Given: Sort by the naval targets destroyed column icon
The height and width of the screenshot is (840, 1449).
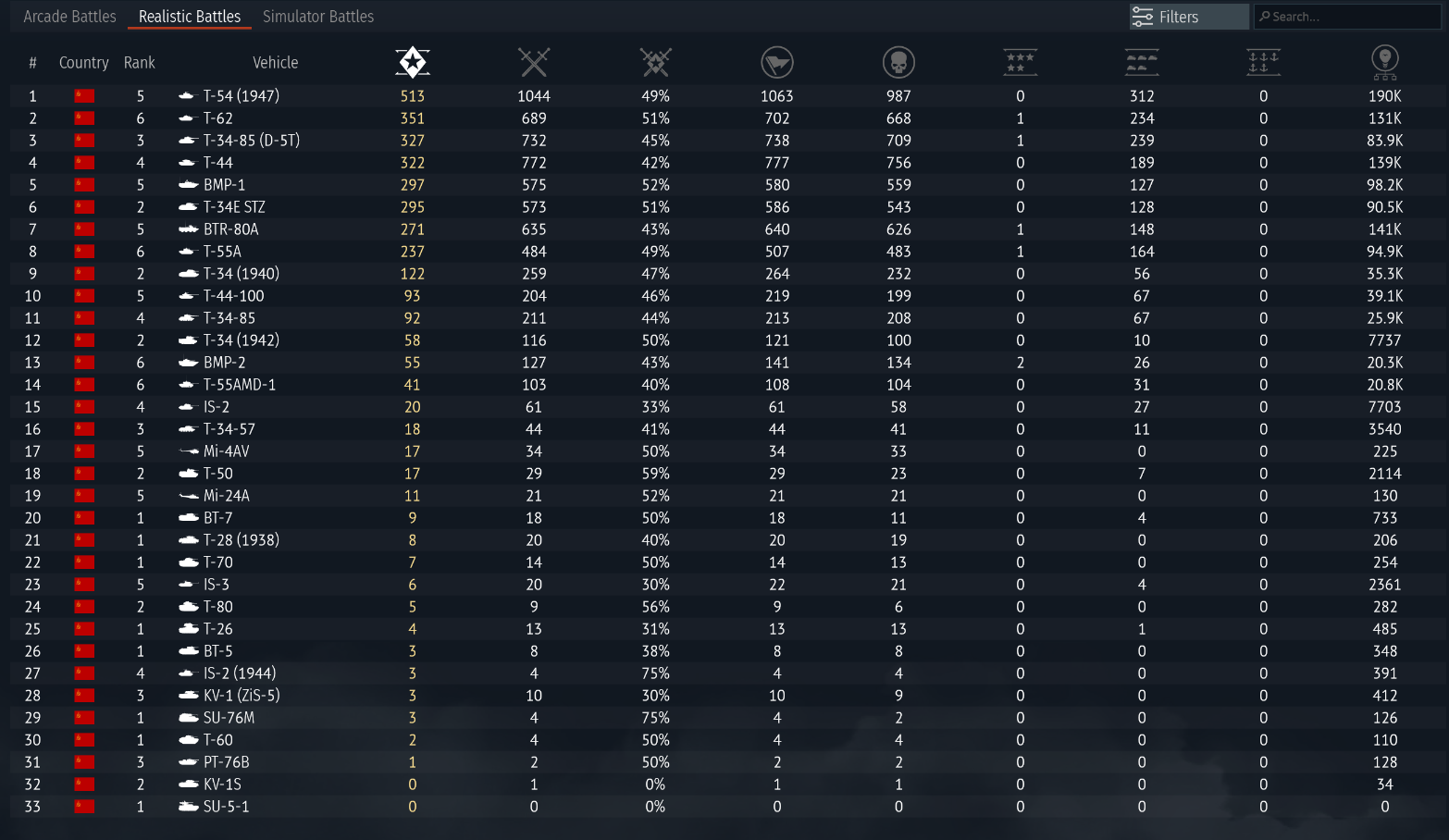Looking at the screenshot, I should [x=1264, y=63].
